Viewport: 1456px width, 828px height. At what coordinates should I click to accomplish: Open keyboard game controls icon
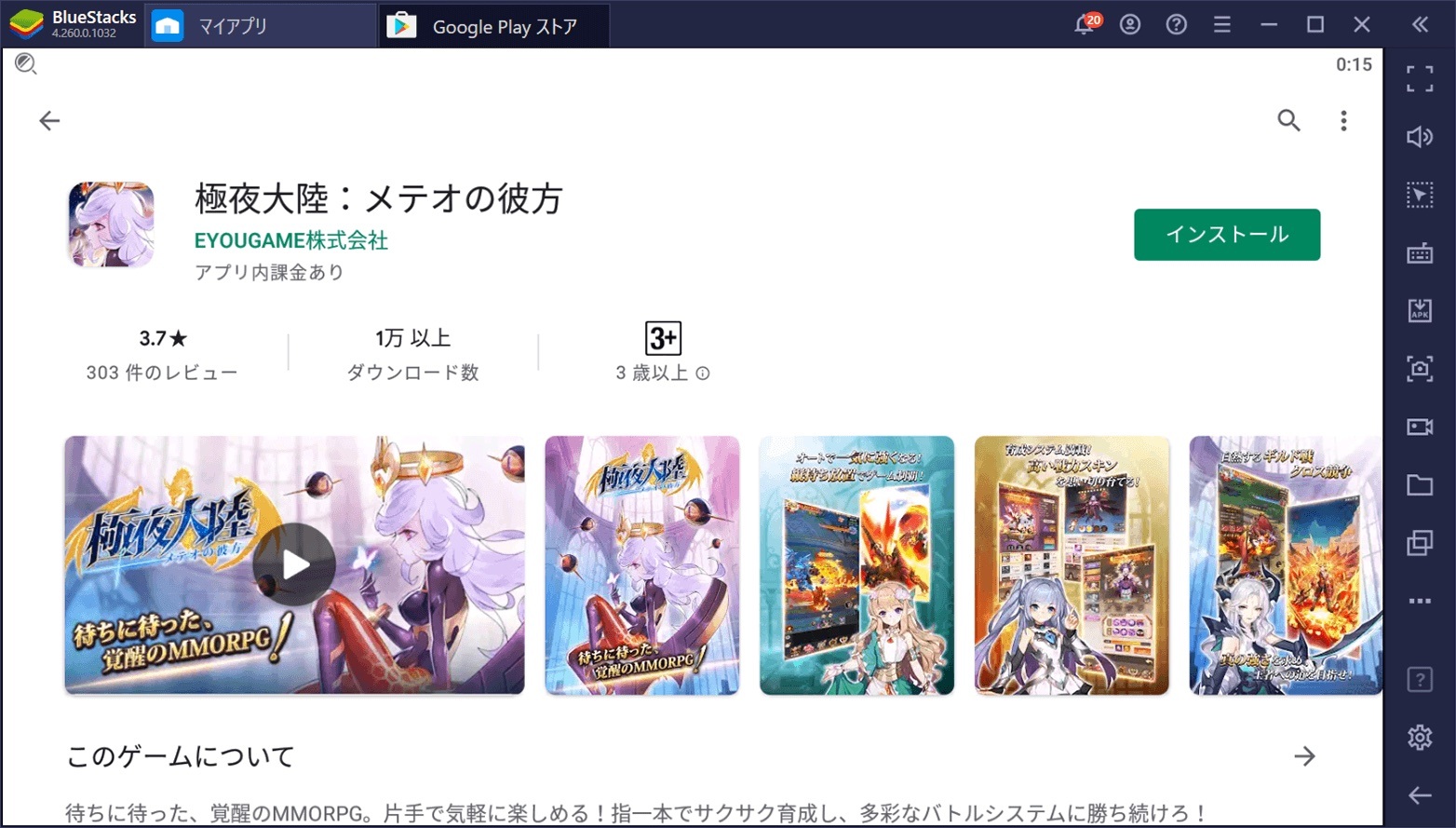point(1420,252)
